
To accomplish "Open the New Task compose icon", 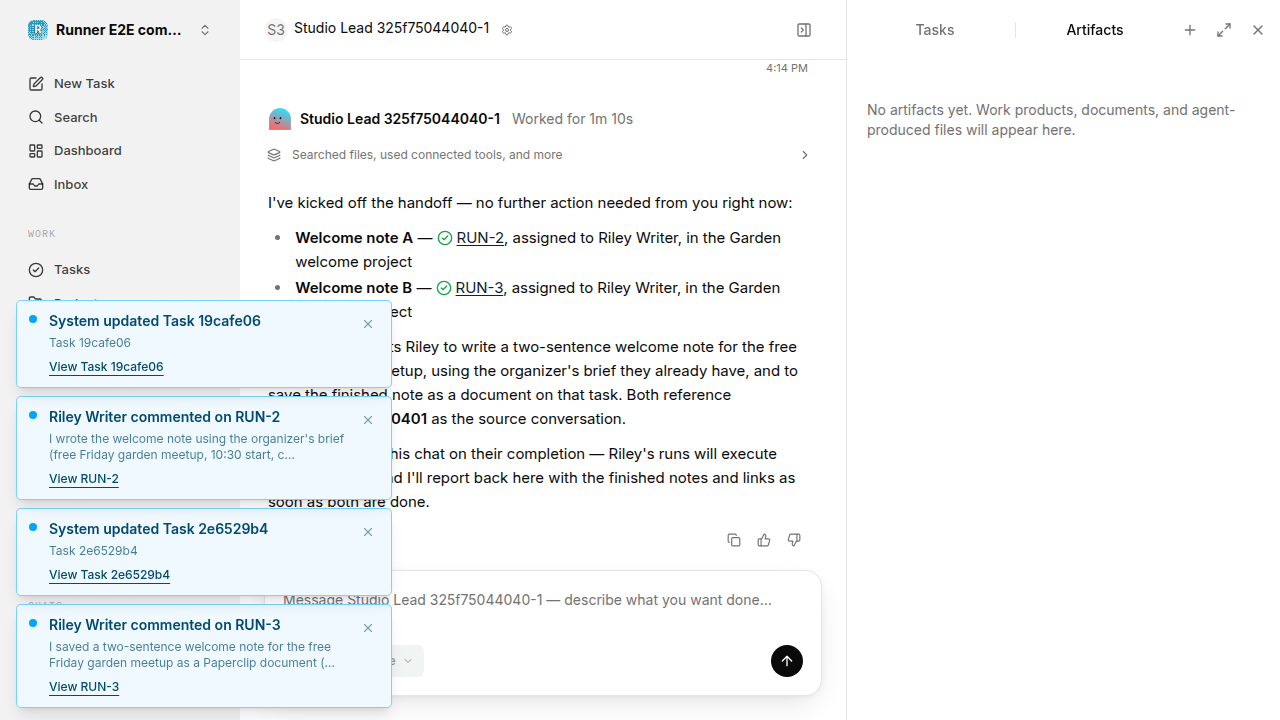I will pyautogui.click(x=36, y=84).
